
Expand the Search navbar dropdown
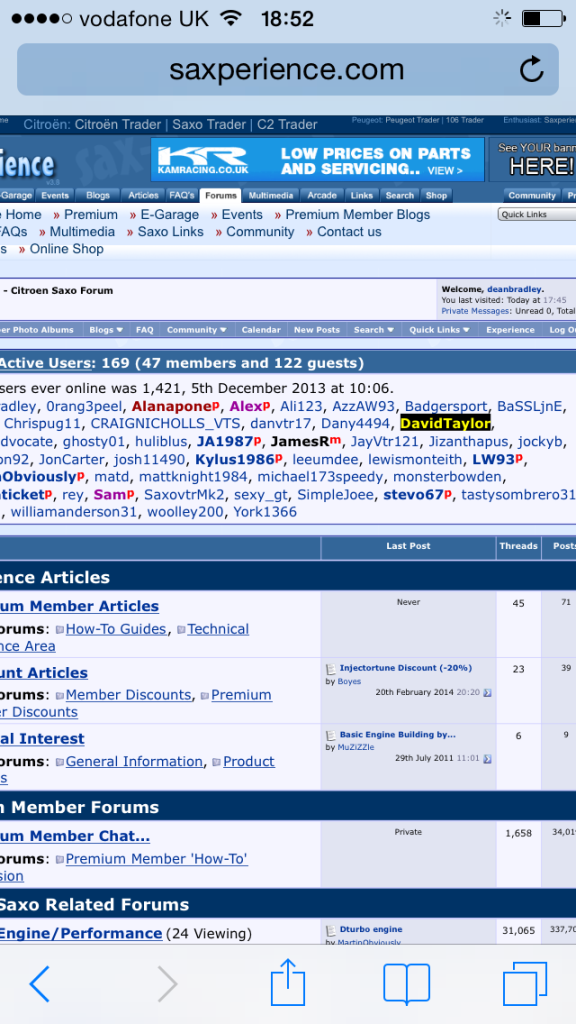tap(374, 330)
